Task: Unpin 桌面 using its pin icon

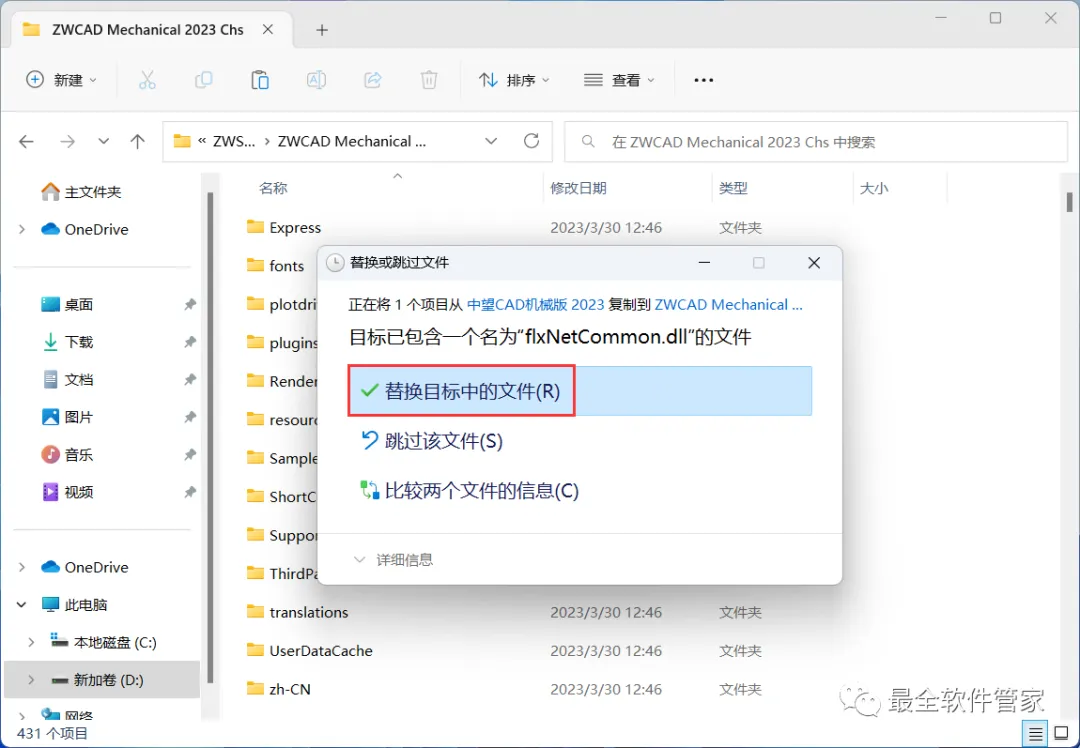Action: [x=190, y=304]
